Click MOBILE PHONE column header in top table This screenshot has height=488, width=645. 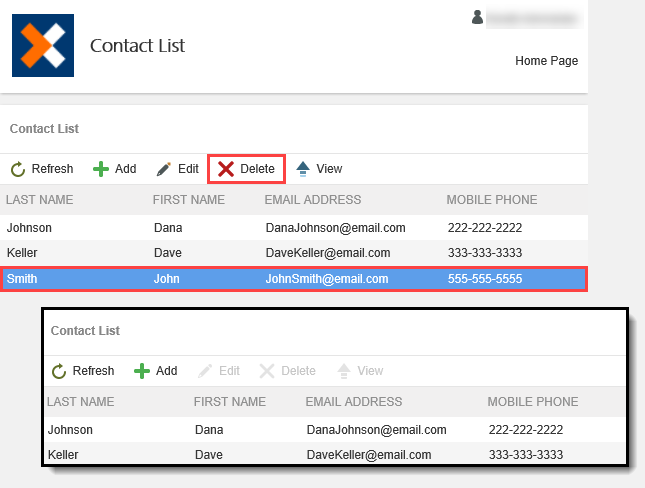(491, 200)
